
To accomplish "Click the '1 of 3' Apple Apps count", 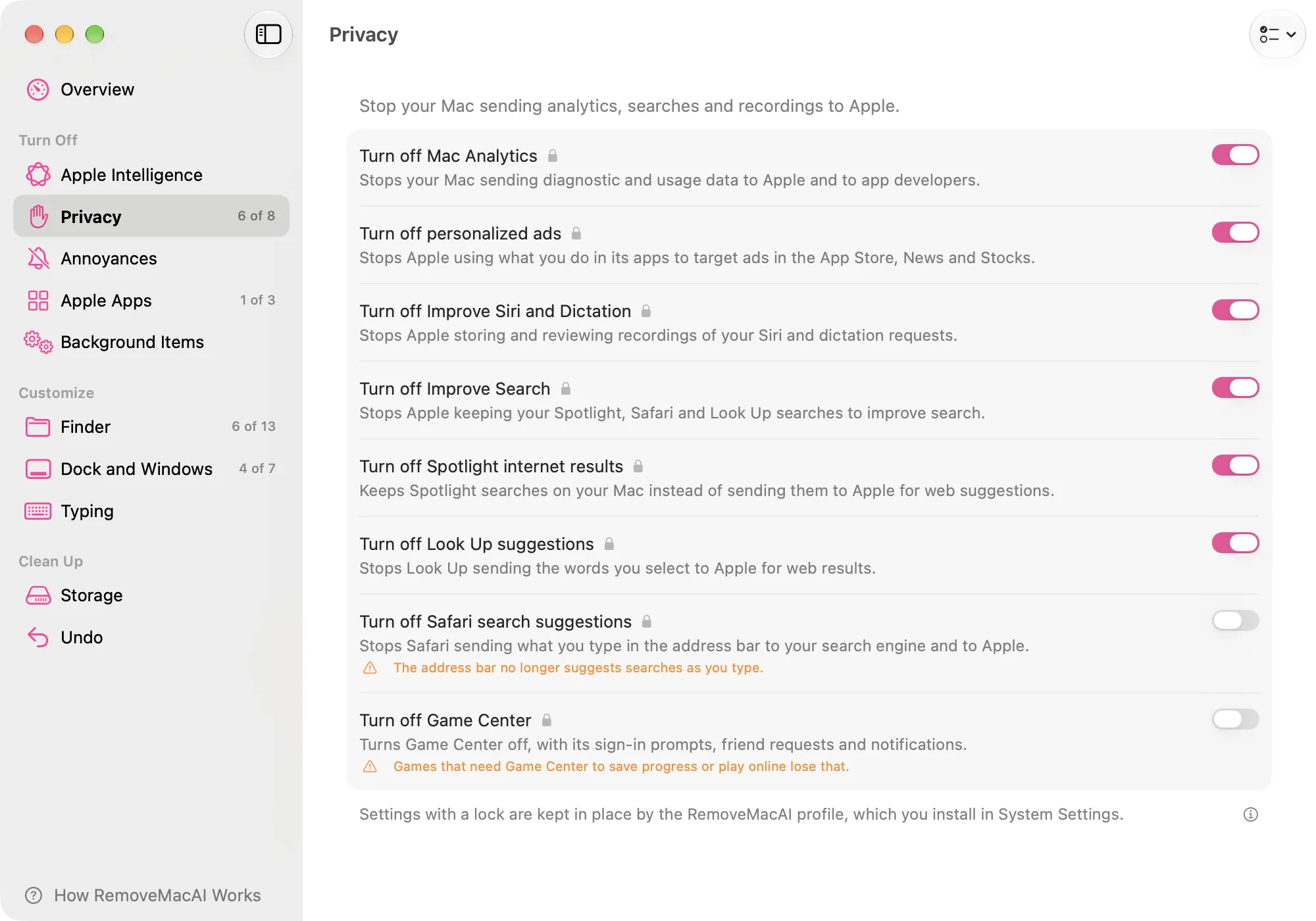I will click(257, 300).
